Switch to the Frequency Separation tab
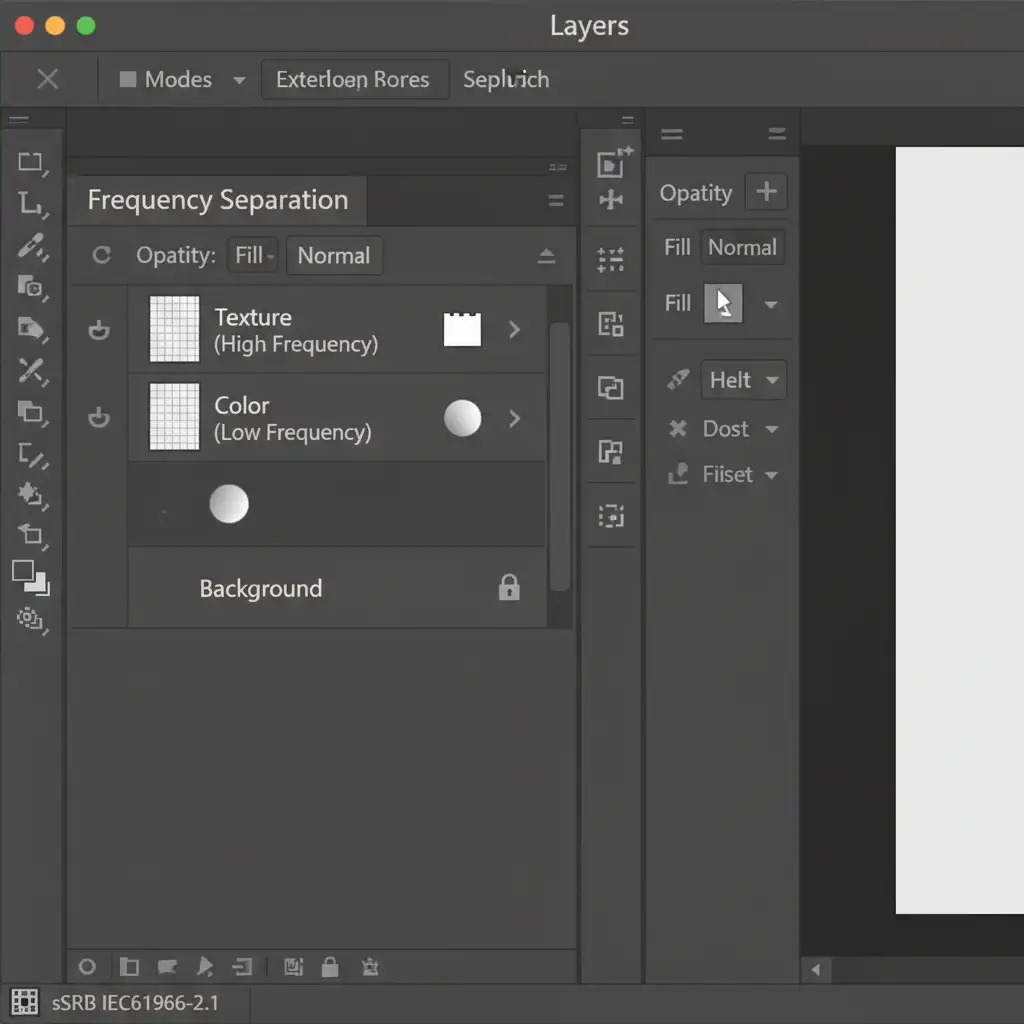This screenshot has width=1024, height=1024. 217,200
